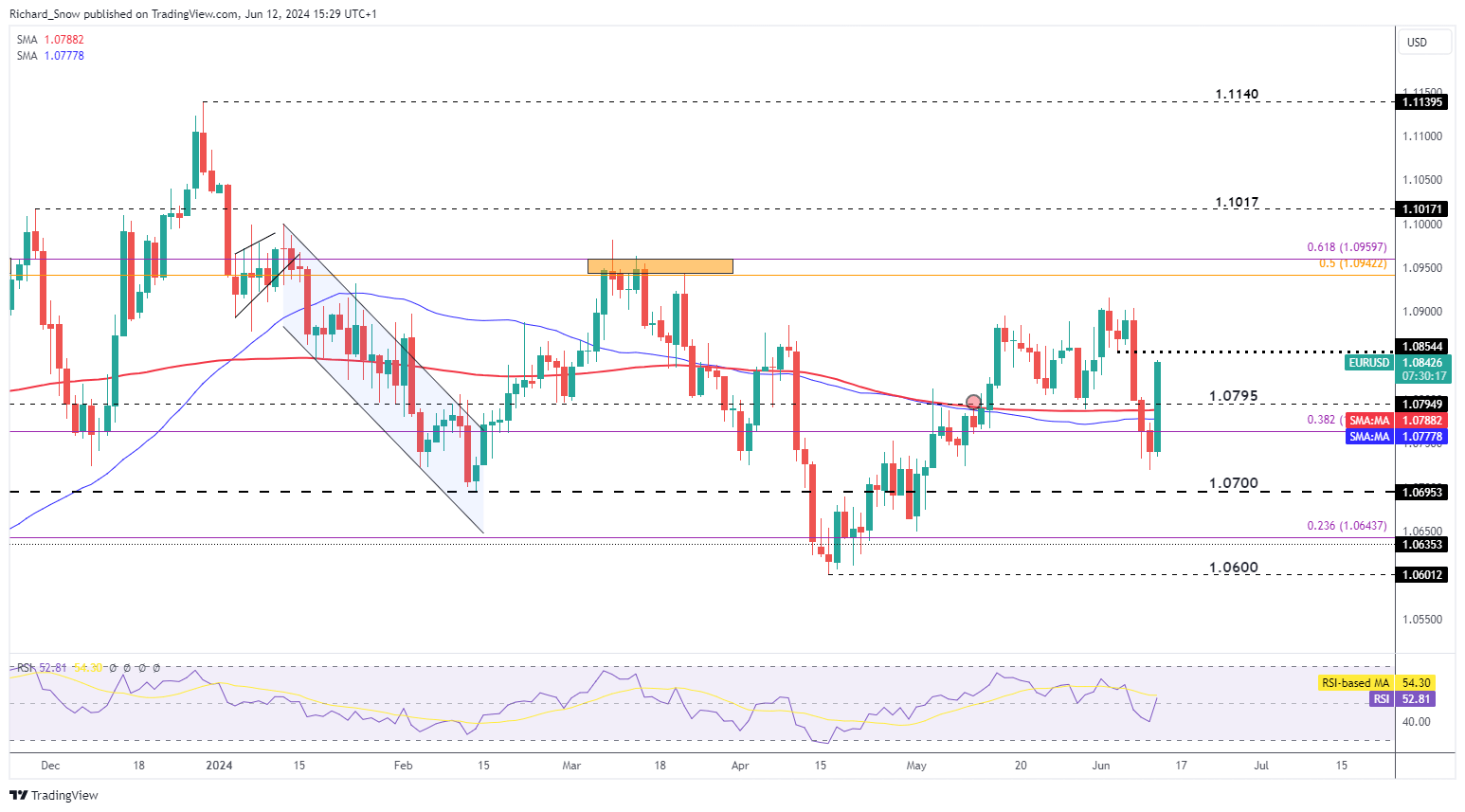The image size is (1465, 812).
Task: Click the Dec label on time axis
Action: pyautogui.click(x=51, y=766)
